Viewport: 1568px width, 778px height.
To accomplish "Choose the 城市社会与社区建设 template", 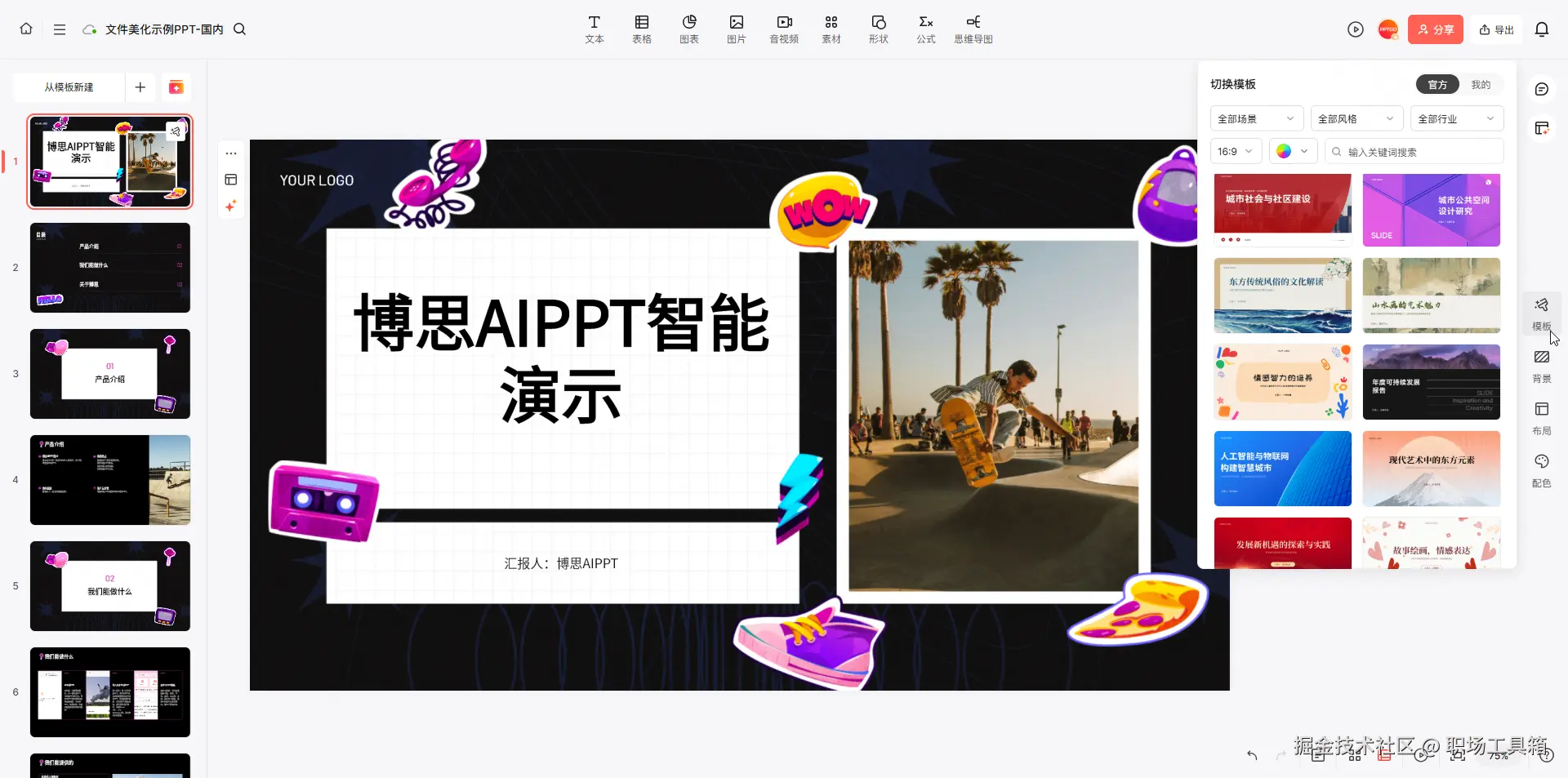I will [1283, 210].
